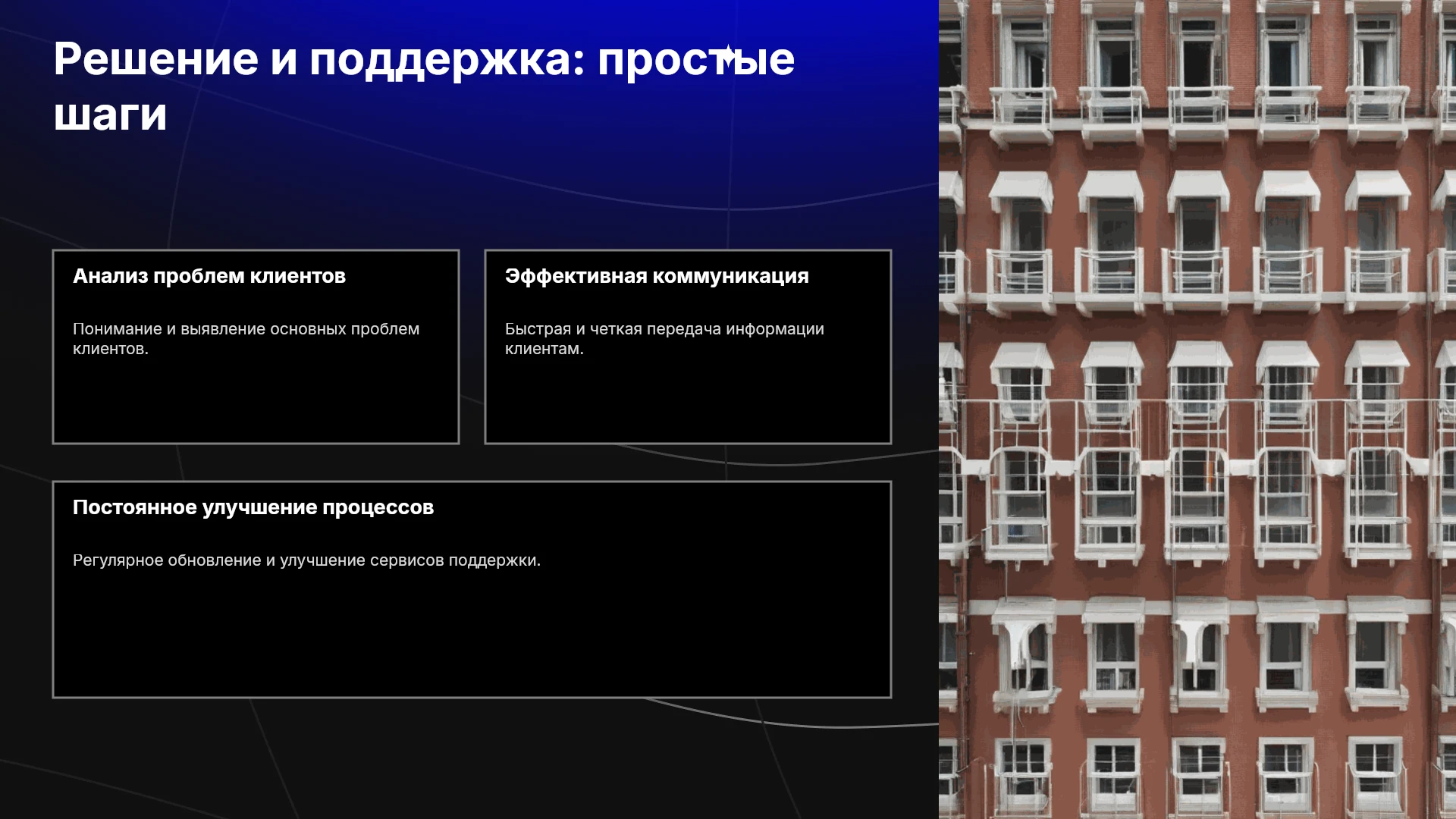Click the sparkle star icon in the title
Image resolution: width=1456 pixels, height=819 pixels.
728,55
